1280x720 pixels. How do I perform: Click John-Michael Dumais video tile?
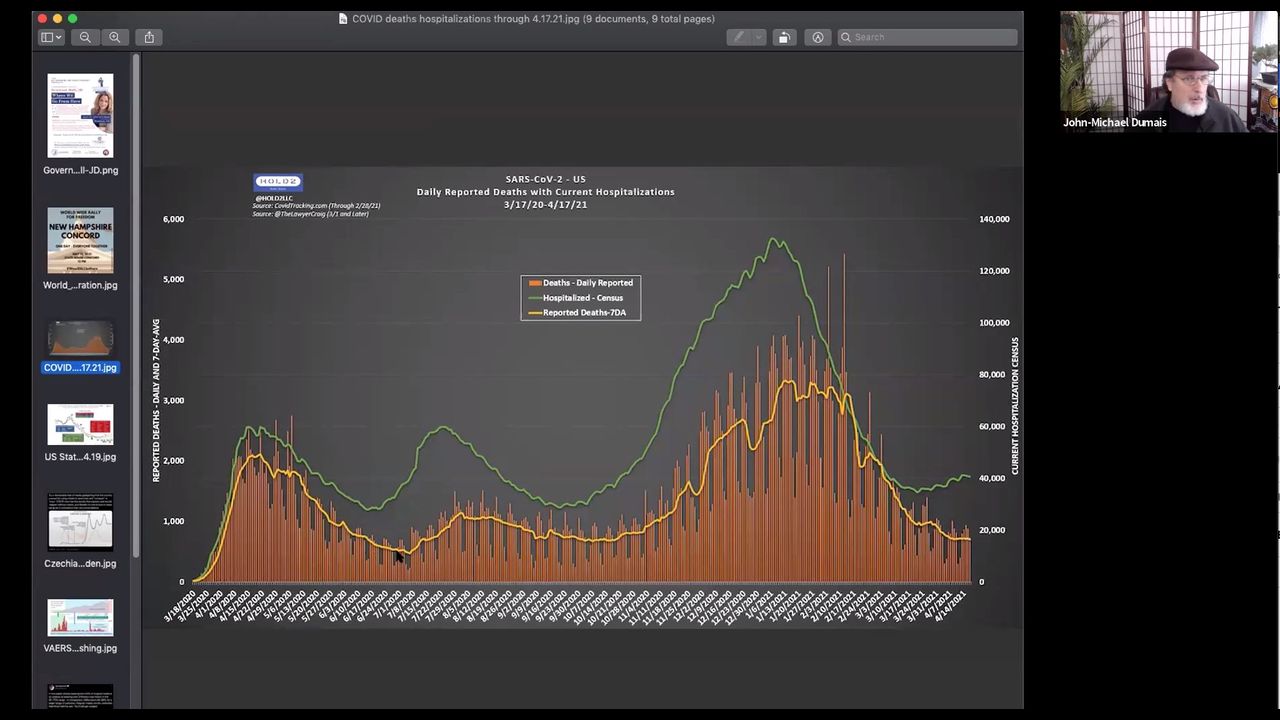click(x=1168, y=72)
